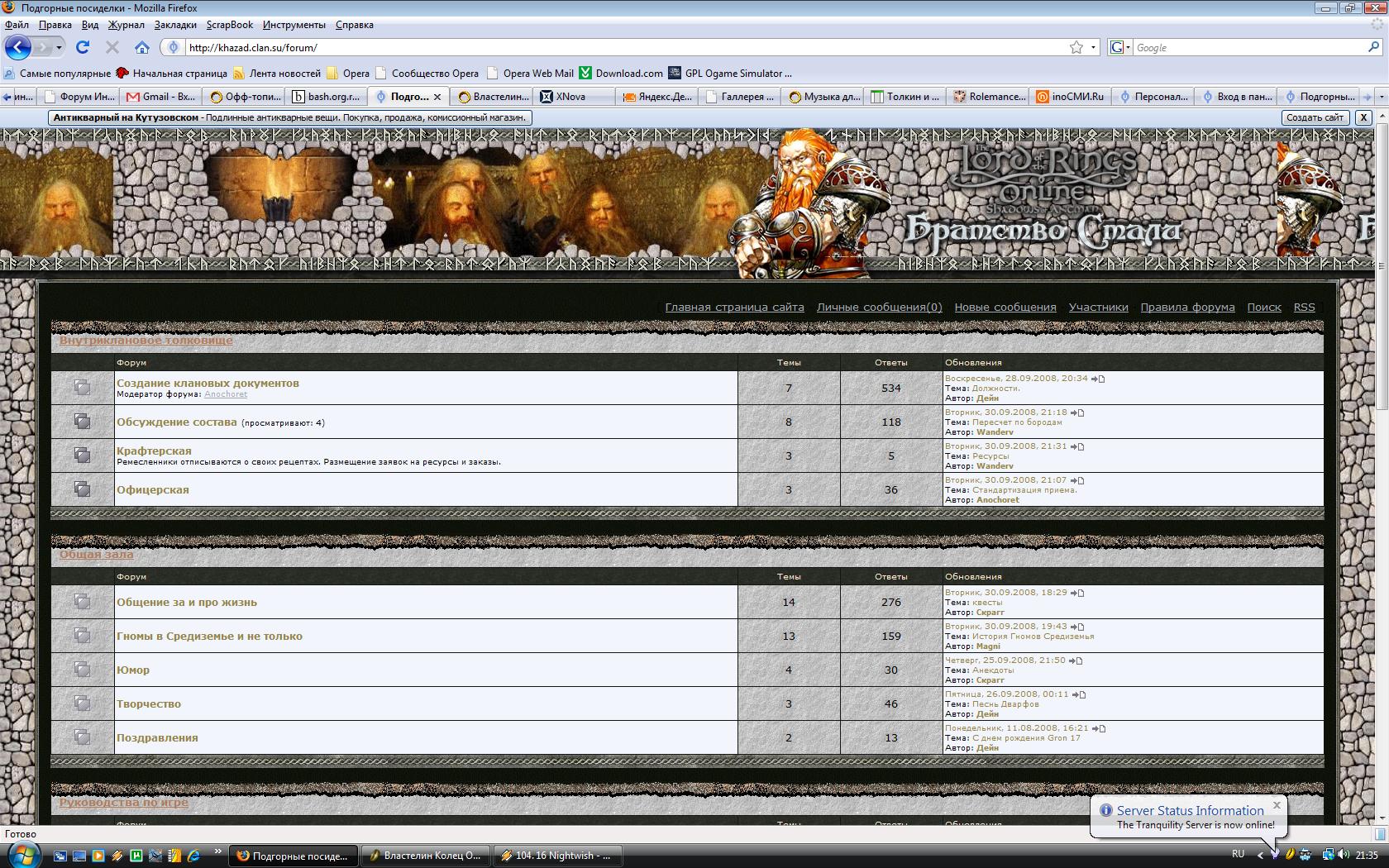The image size is (1389, 868).
Task: Reload the page with the refresh icon
Action: tap(83, 47)
